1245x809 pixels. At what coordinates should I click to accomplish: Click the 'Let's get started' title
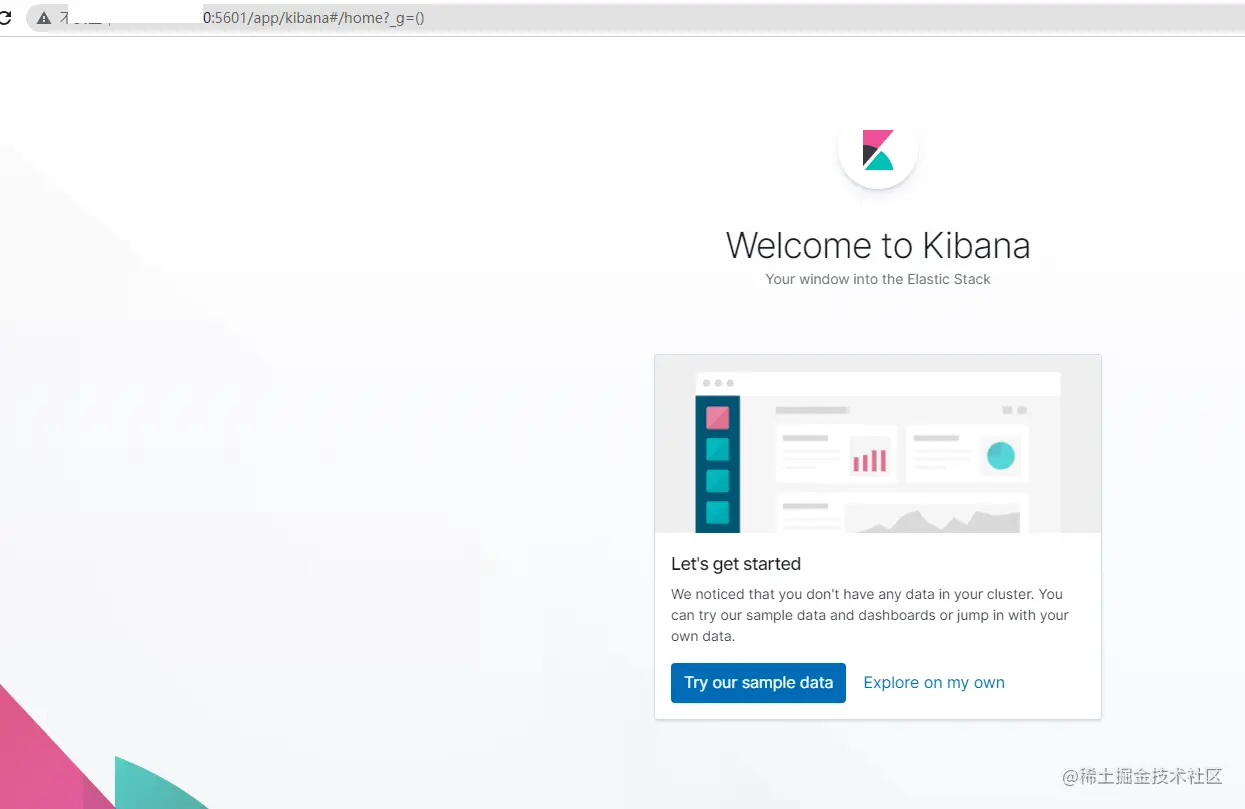[736, 564]
